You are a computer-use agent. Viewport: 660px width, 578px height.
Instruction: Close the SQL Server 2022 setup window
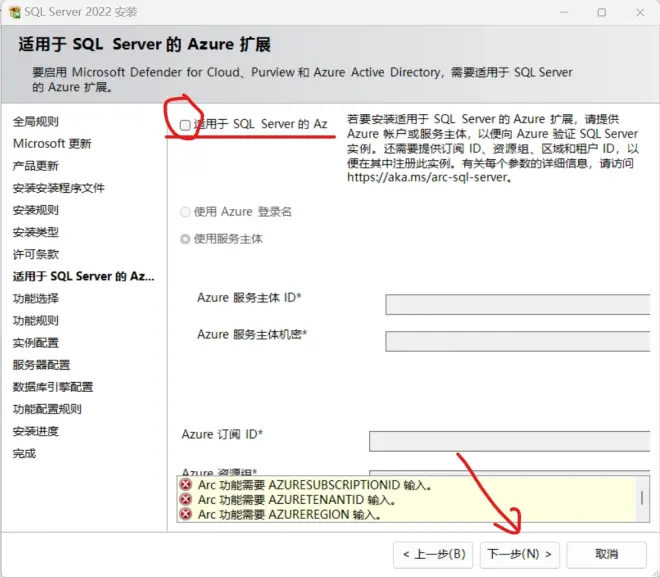pyautogui.click(x=640, y=13)
